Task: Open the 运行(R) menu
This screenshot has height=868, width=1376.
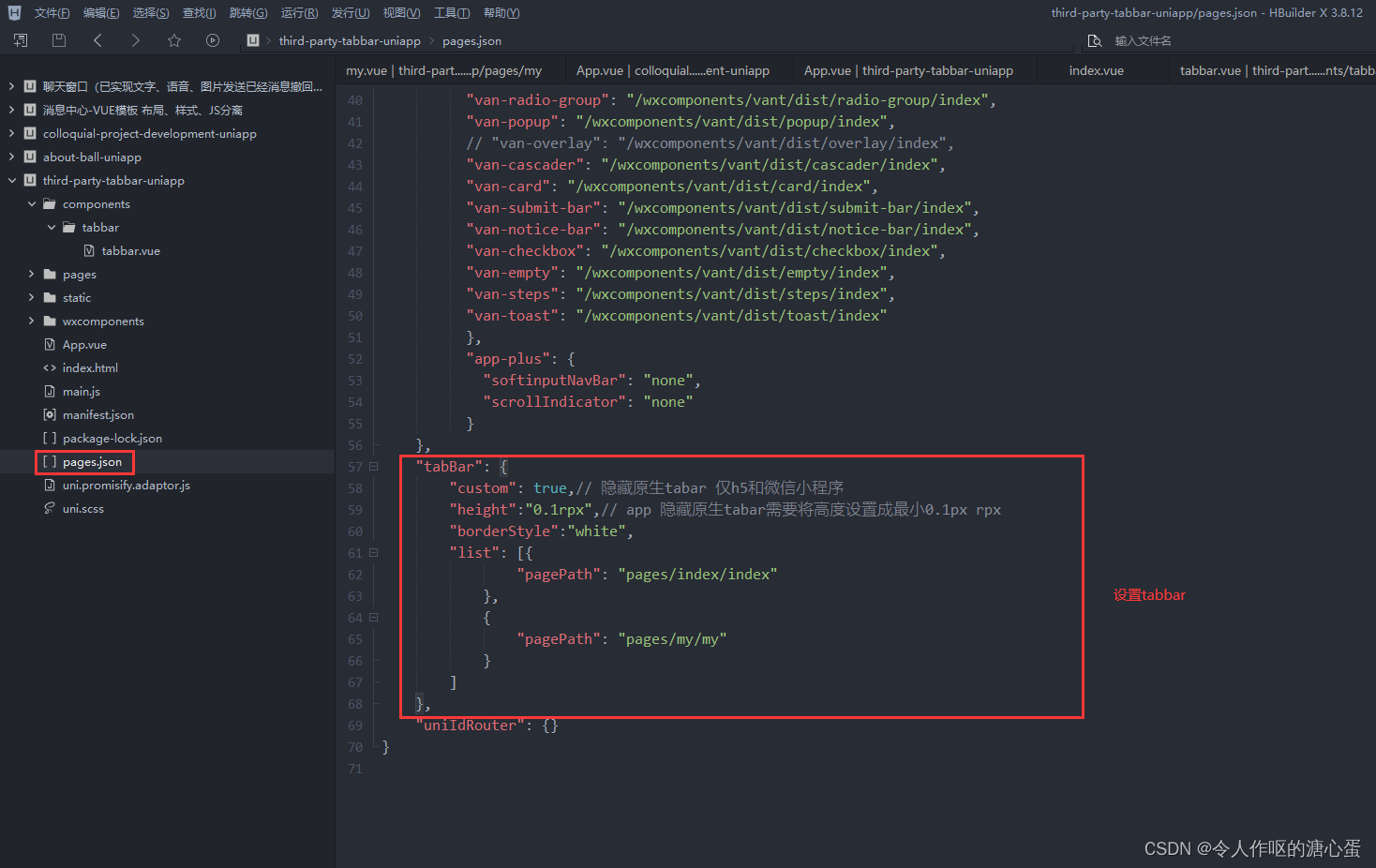Action: (299, 13)
